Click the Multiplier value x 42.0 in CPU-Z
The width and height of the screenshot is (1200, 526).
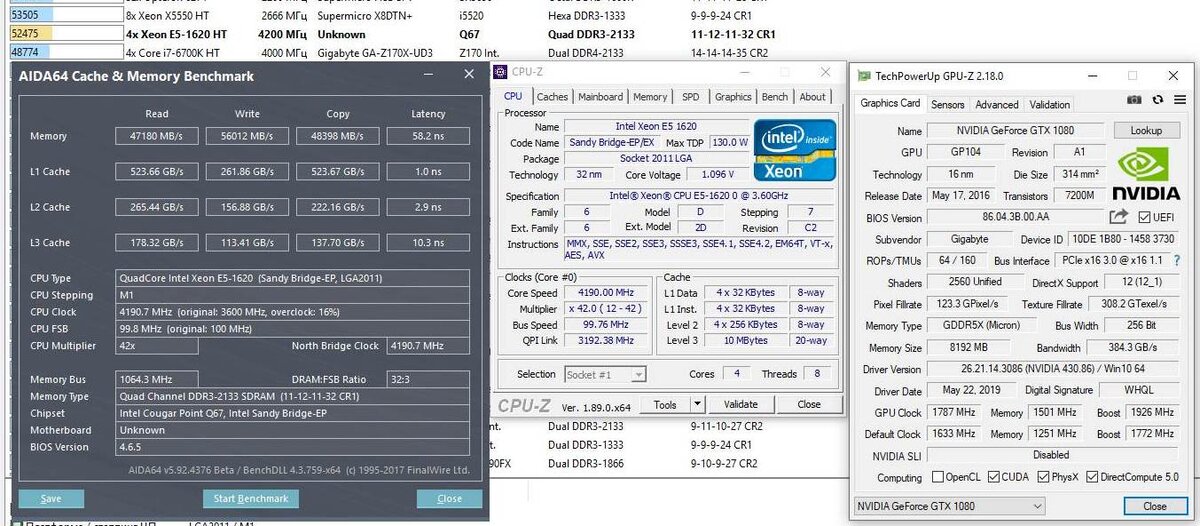point(605,309)
